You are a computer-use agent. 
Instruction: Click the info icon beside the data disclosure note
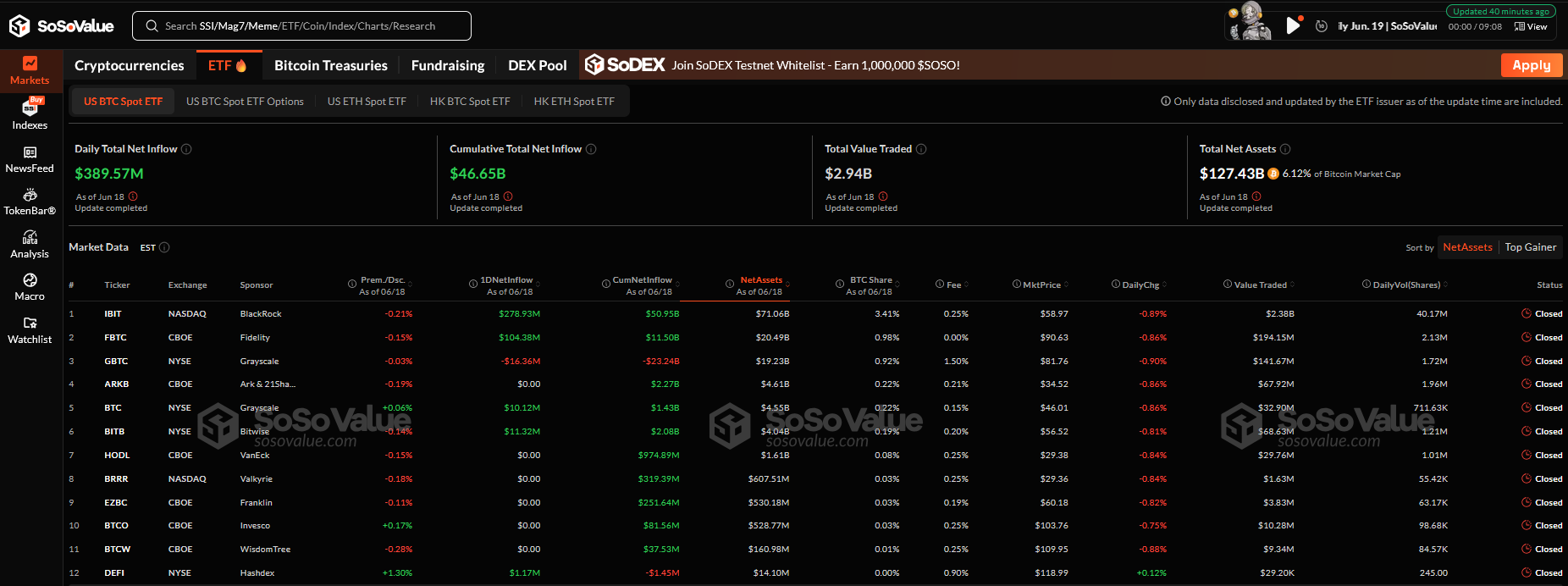[1166, 102]
